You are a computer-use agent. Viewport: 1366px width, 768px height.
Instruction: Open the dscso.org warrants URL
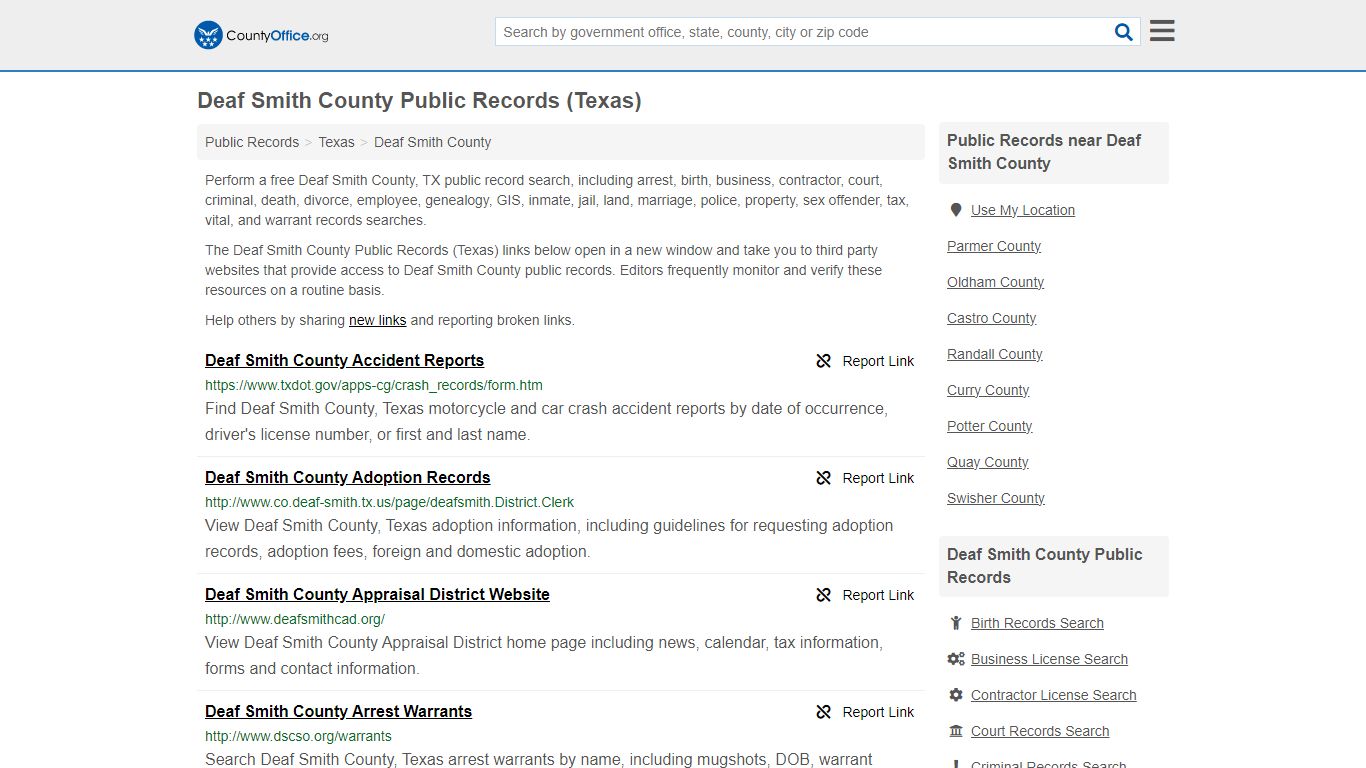[298, 736]
